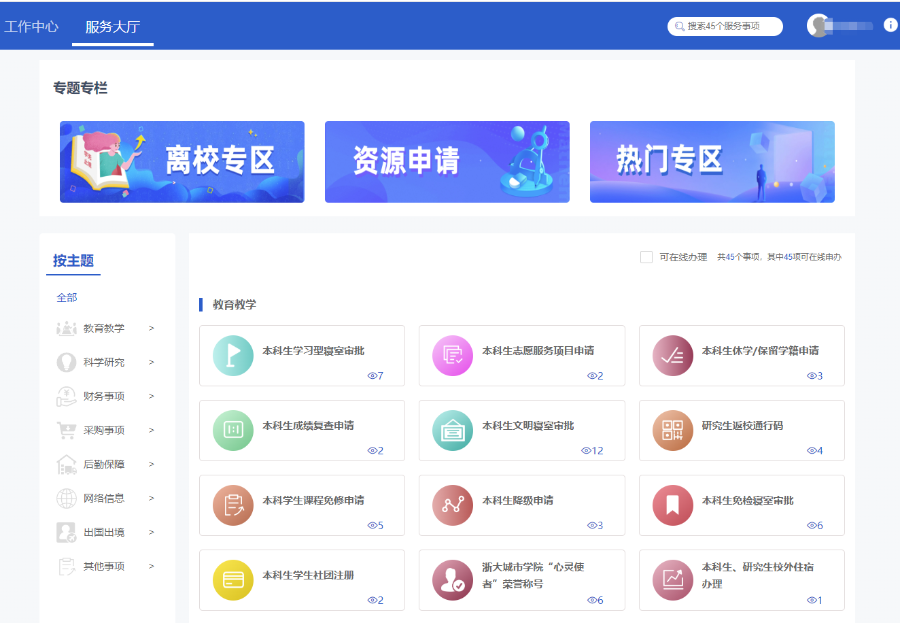900x623 pixels.
Task: Click the QR code icon for 研究生返校通行码
Action: [x=673, y=430]
